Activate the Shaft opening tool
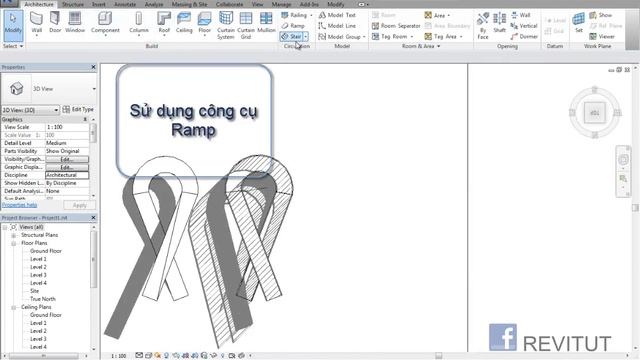 coord(499,22)
